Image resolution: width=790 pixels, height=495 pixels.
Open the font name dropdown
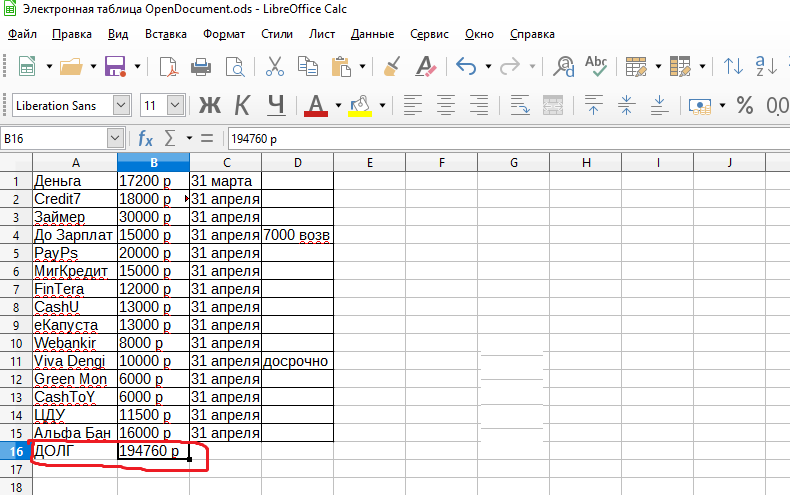[x=121, y=106]
